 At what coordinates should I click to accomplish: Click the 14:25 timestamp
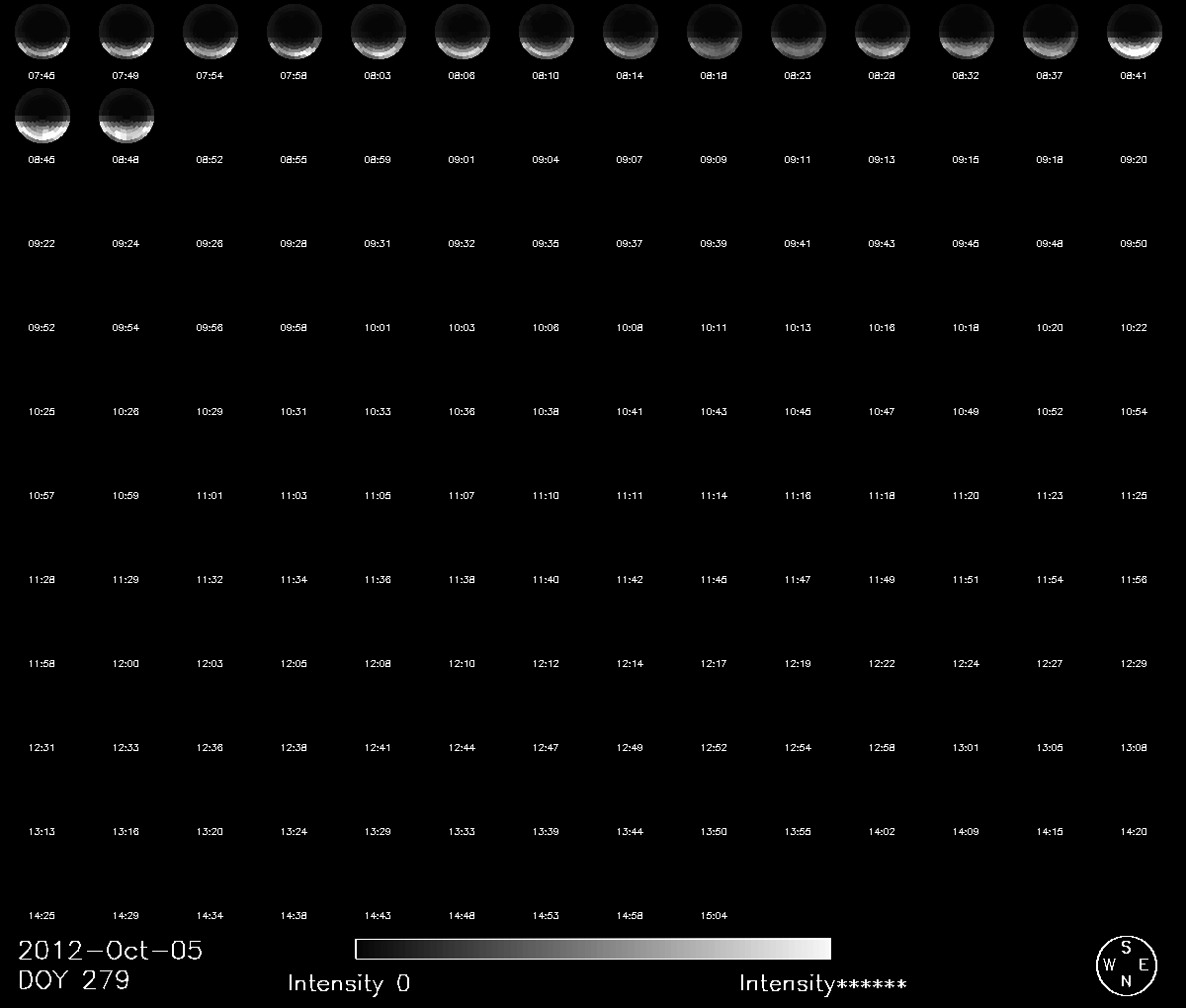click(x=42, y=915)
